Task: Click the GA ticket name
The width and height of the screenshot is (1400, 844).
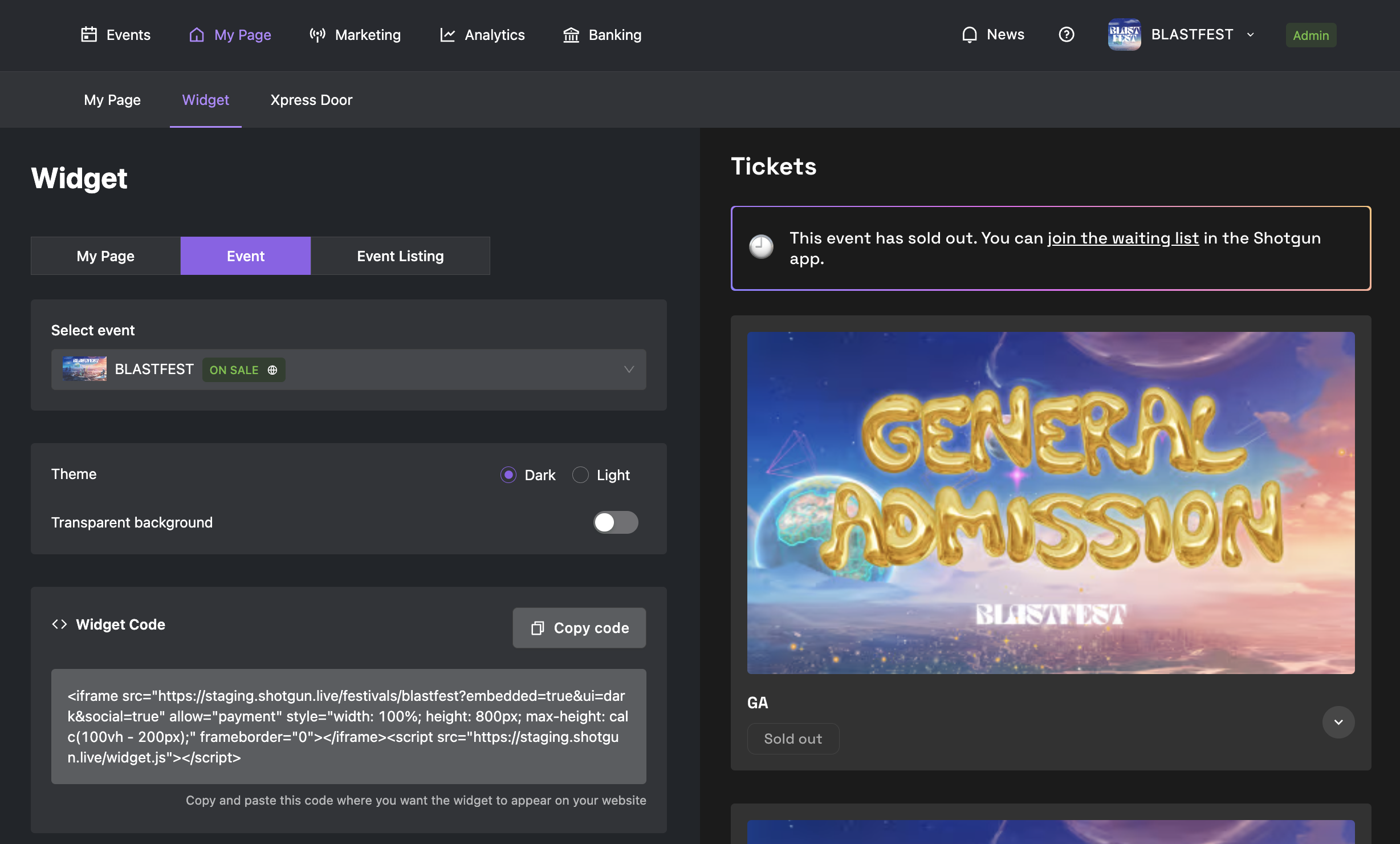Action: (758, 703)
